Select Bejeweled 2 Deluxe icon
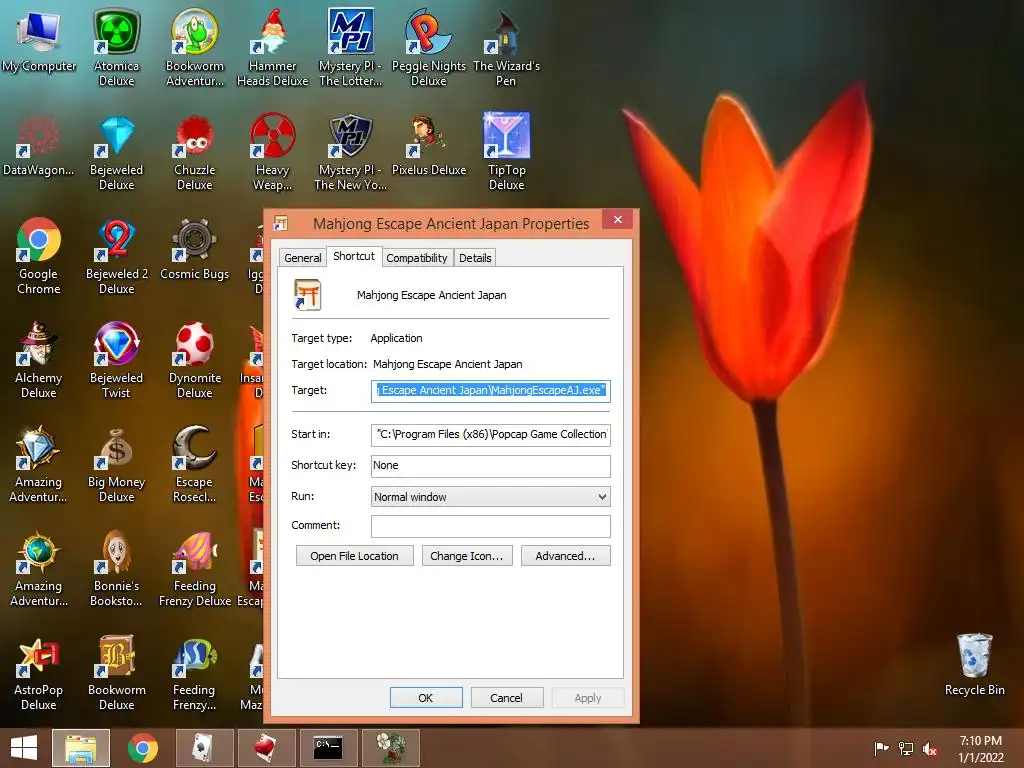1024x768 pixels. coord(116,256)
